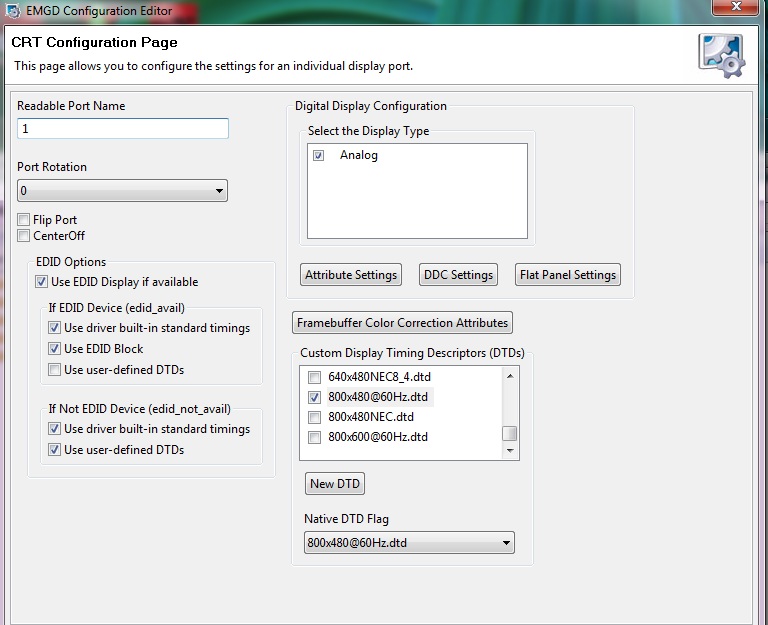The image size is (768, 625).
Task: Close the EMGD Configuration Editor window
Action: coord(736,7)
